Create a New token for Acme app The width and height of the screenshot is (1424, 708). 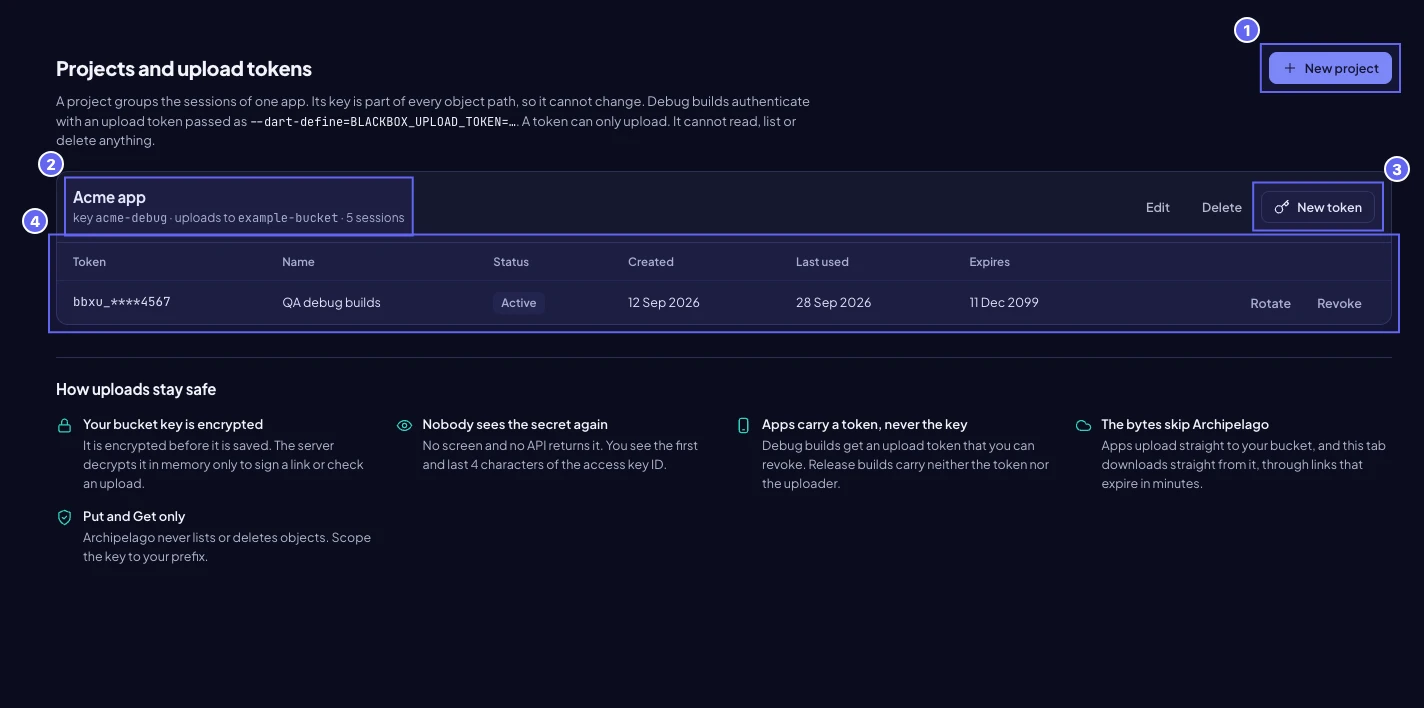[x=1318, y=207]
